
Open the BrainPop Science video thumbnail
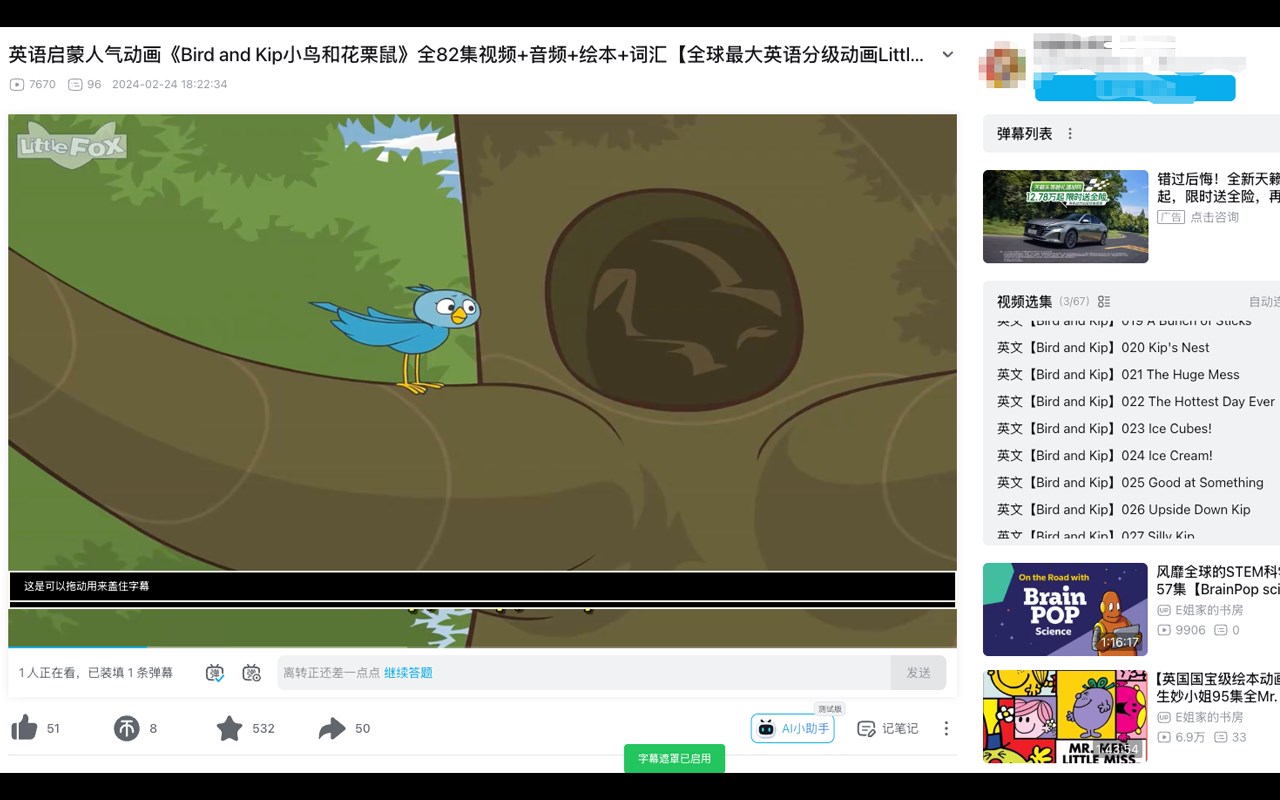click(1065, 609)
